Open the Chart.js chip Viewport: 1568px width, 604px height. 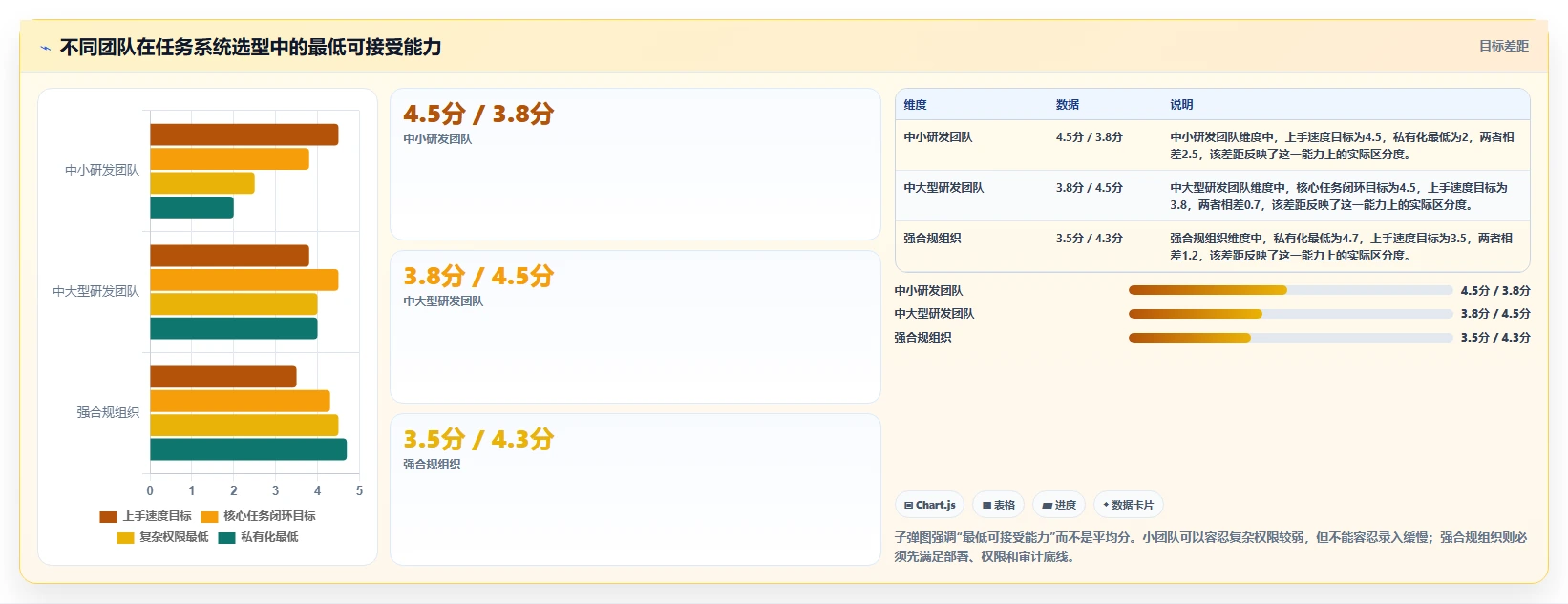click(x=929, y=505)
